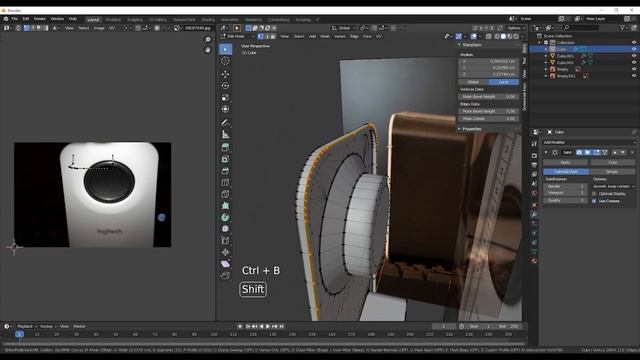
Task: Select the Scale tool in viewport toolbar
Action: pyautogui.click(x=225, y=98)
